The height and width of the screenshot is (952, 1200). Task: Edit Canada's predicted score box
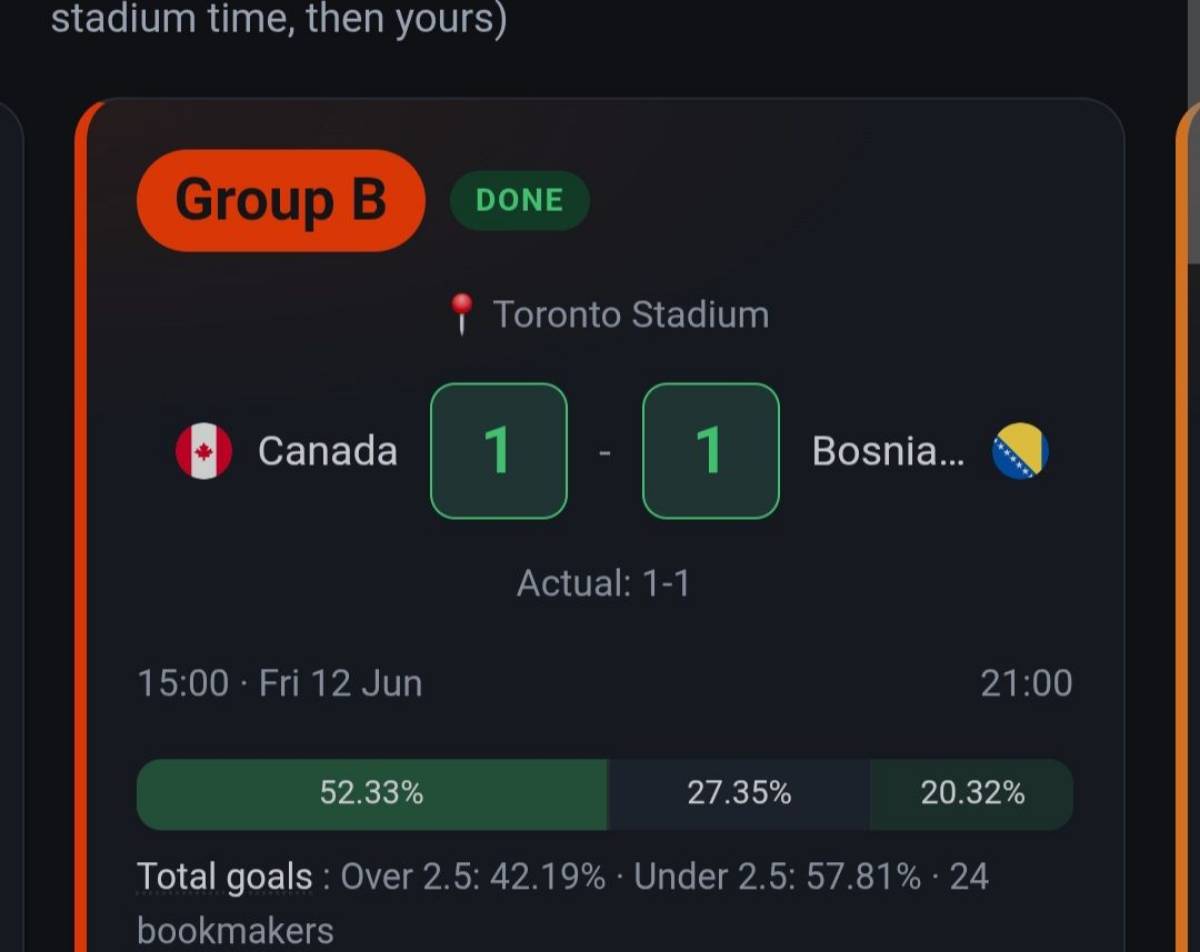(x=499, y=451)
